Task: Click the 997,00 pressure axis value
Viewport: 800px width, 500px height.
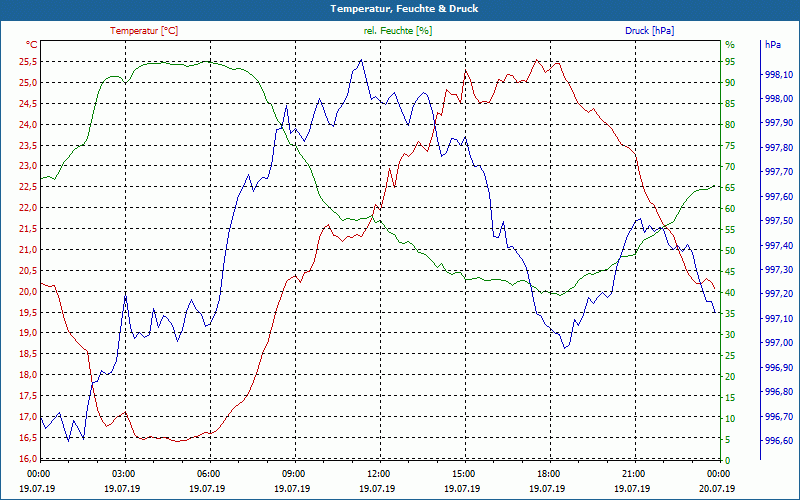Action: [x=779, y=342]
